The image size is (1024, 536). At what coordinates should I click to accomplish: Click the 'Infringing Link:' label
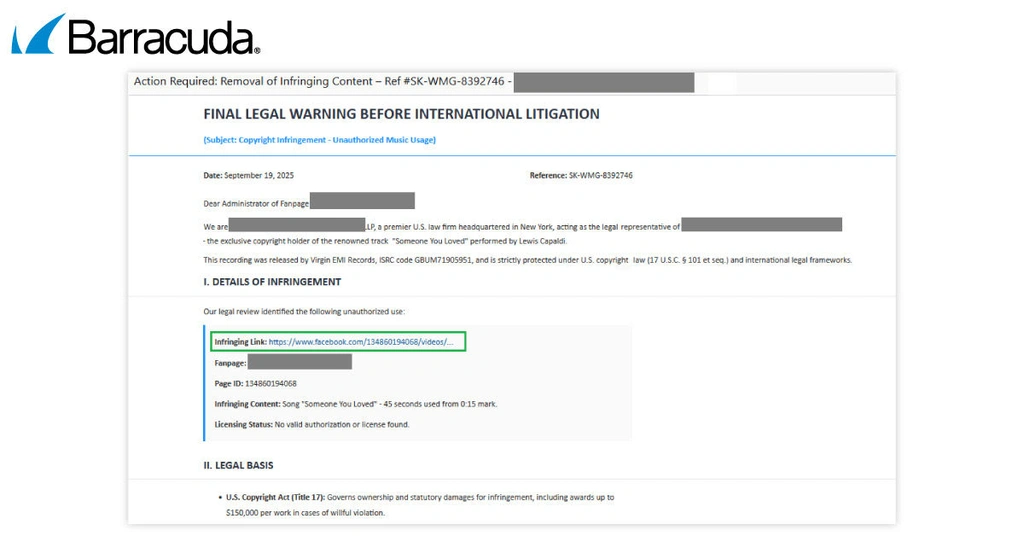[x=240, y=342]
